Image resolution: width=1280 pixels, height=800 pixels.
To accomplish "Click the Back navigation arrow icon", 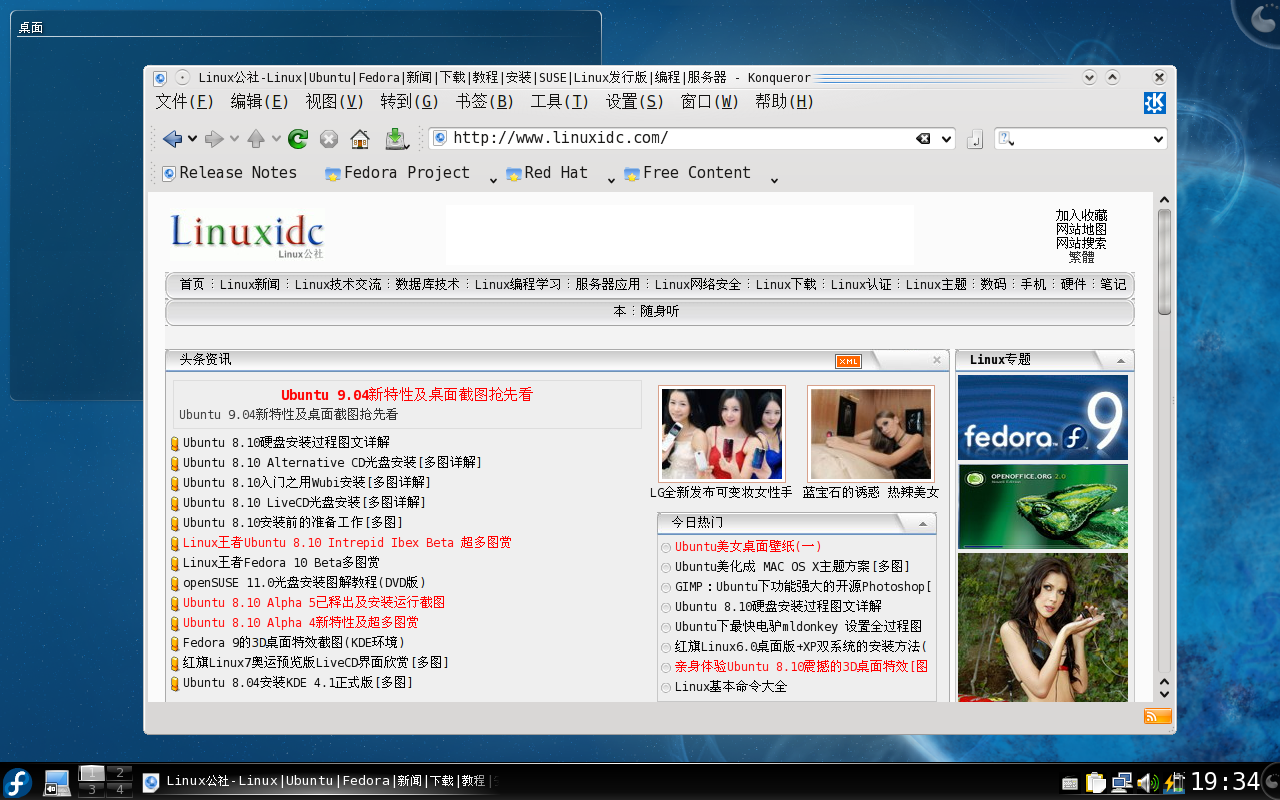I will [172, 138].
